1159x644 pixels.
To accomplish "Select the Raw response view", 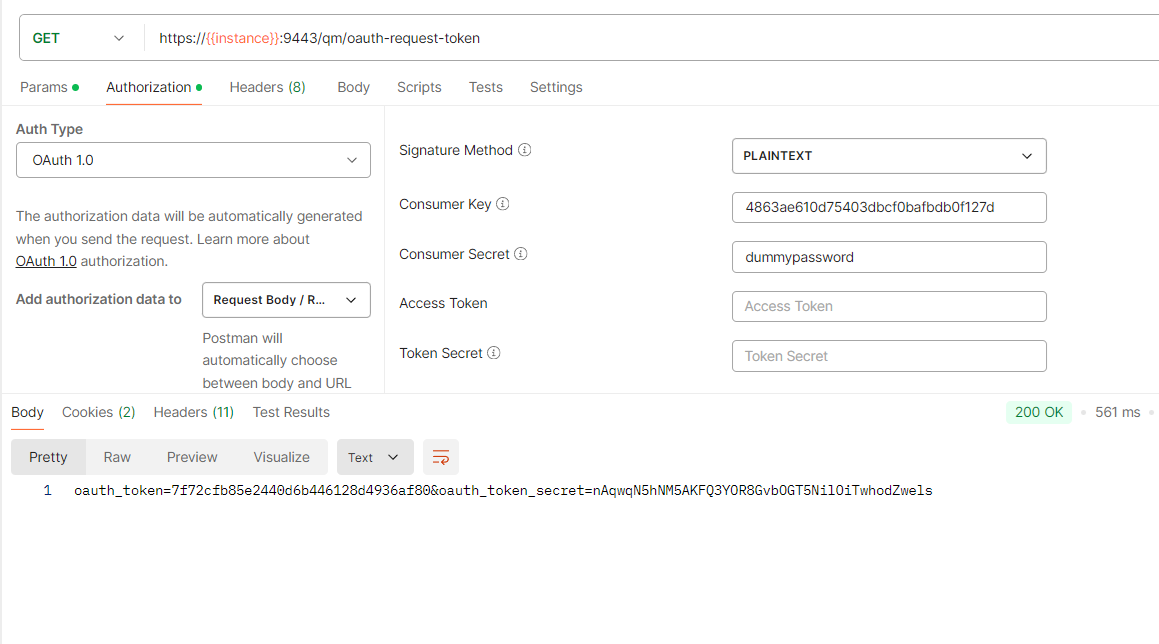I will pyautogui.click(x=117, y=457).
